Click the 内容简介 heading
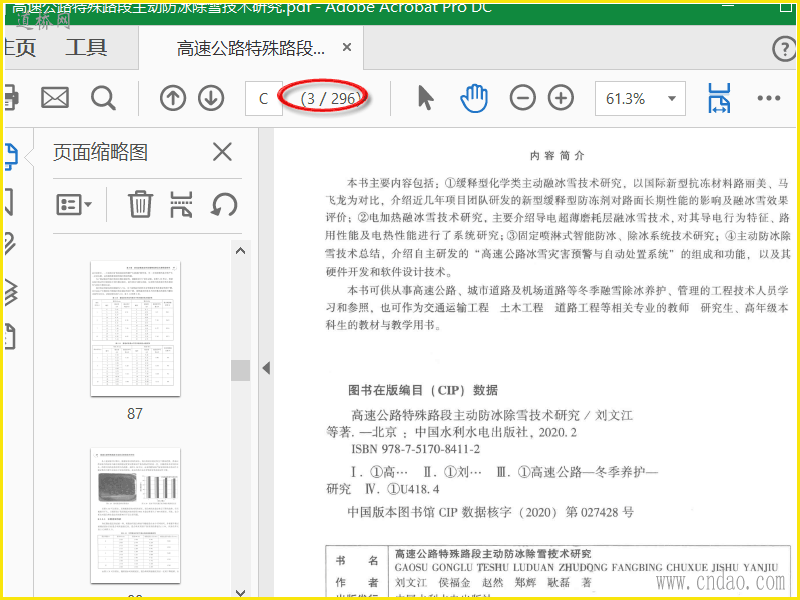The image size is (800, 600). (x=557, y=156)
